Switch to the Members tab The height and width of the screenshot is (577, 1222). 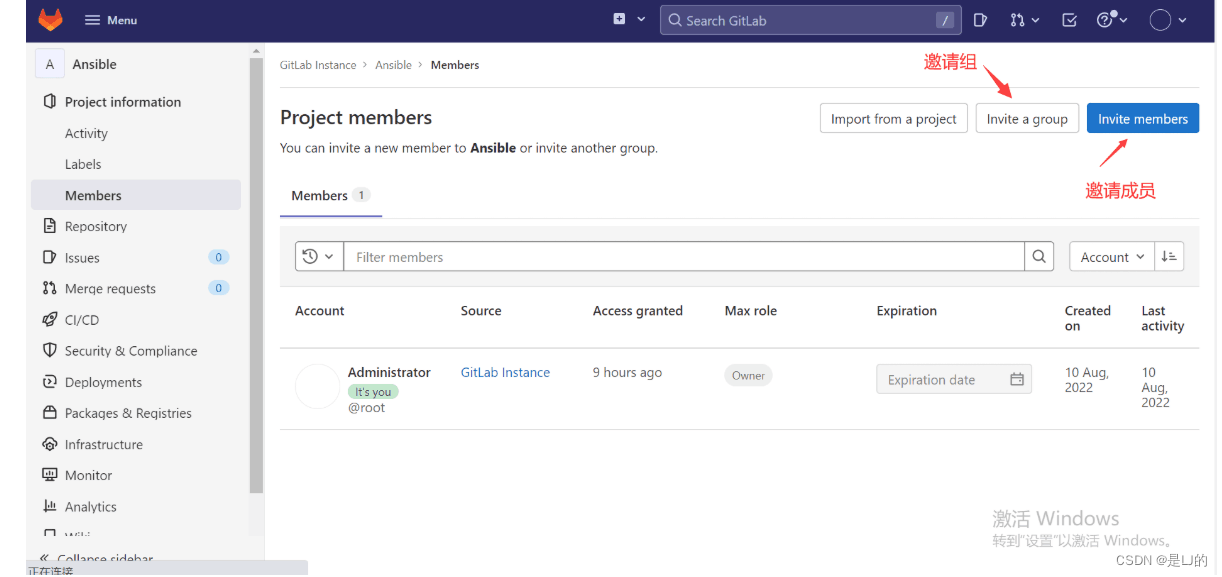[331, 195]
